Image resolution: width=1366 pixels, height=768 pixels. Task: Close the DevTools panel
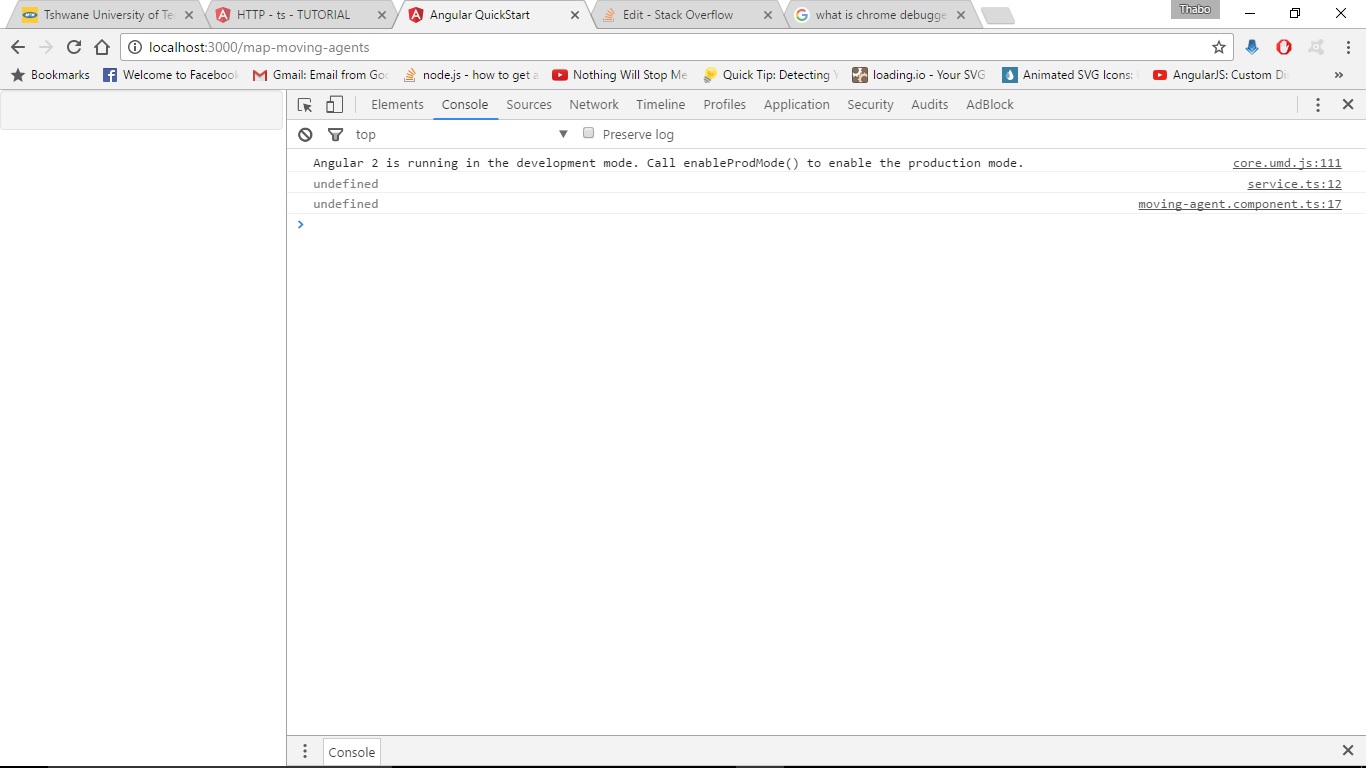[1348, 105]
